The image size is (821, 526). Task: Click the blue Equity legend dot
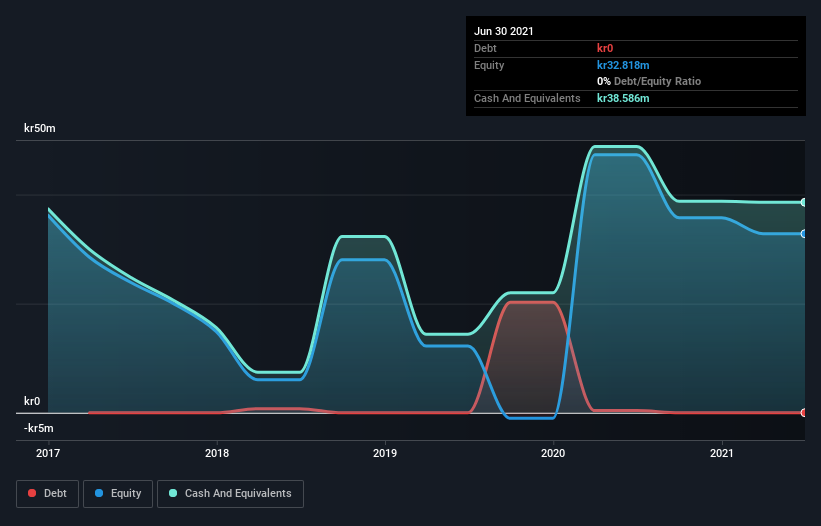pos(99,493)
